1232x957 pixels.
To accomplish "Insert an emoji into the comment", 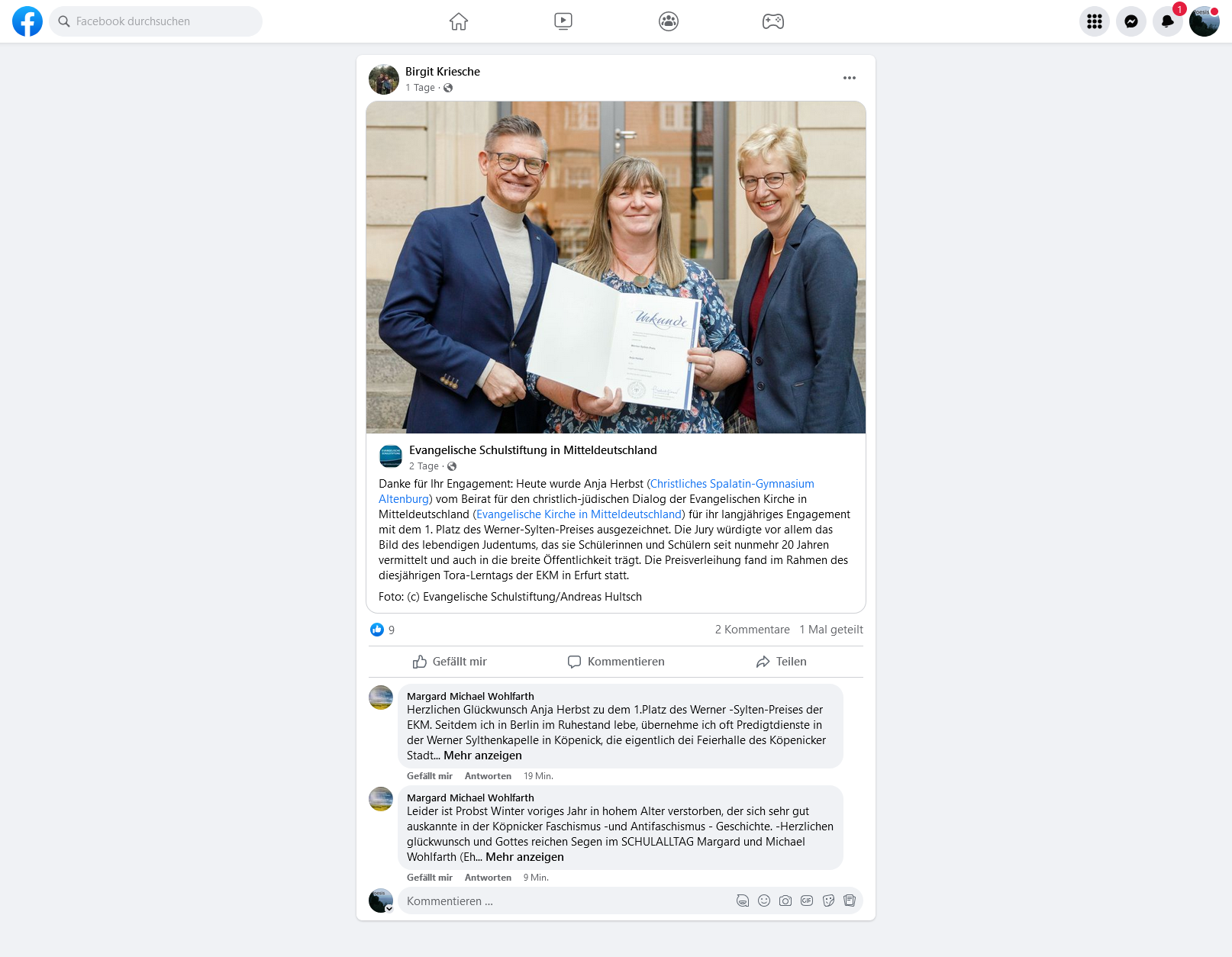I will coord(764,901).
